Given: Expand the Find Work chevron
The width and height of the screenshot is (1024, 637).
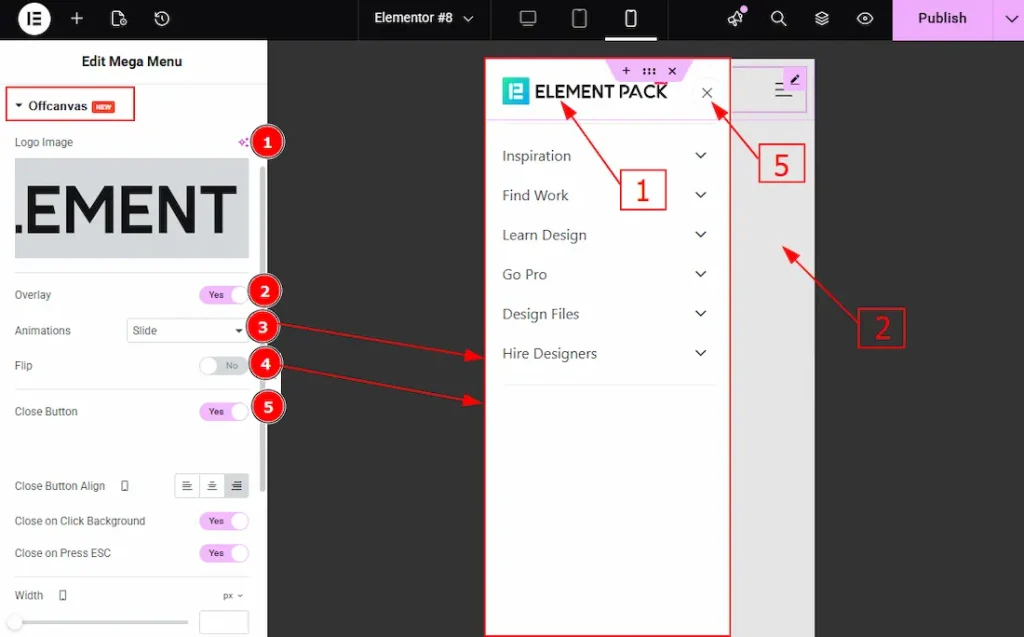Looking at the screenshot, I should click(x=701, y=195).
